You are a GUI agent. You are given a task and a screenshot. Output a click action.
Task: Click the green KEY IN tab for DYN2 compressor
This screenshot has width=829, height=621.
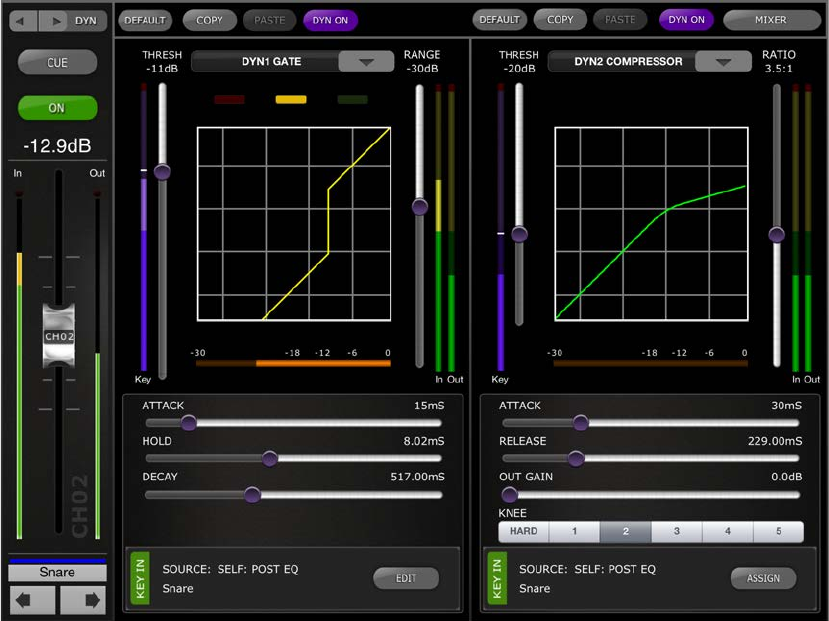(x=497, y=578)
